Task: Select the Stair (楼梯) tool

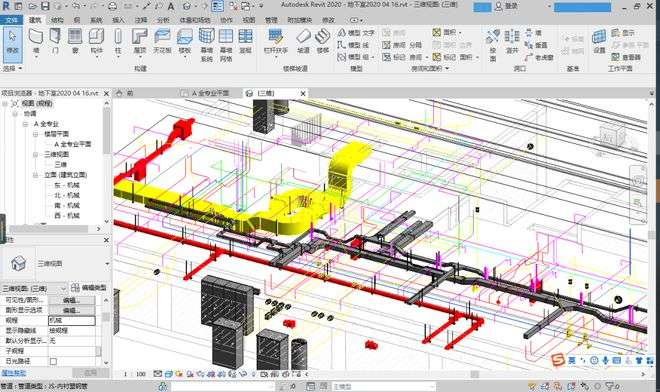Action: coord(323,41)
